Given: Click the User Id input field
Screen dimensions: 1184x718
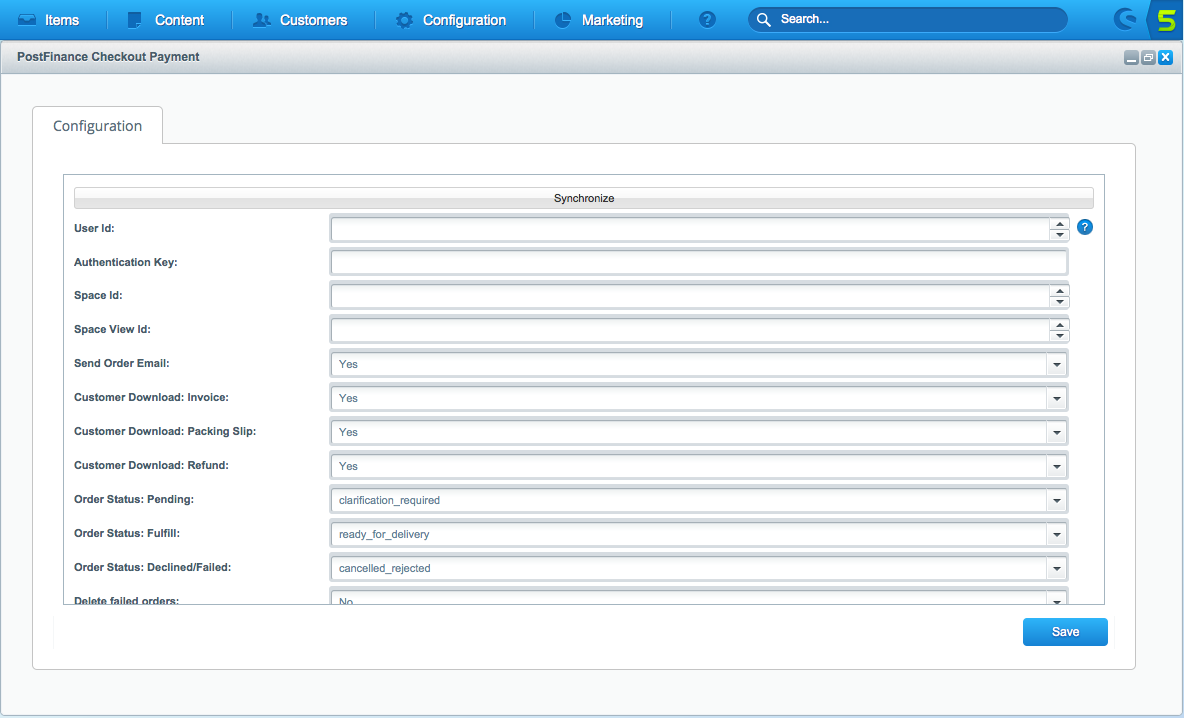Looking at the screenshot, I should point(690,228).
